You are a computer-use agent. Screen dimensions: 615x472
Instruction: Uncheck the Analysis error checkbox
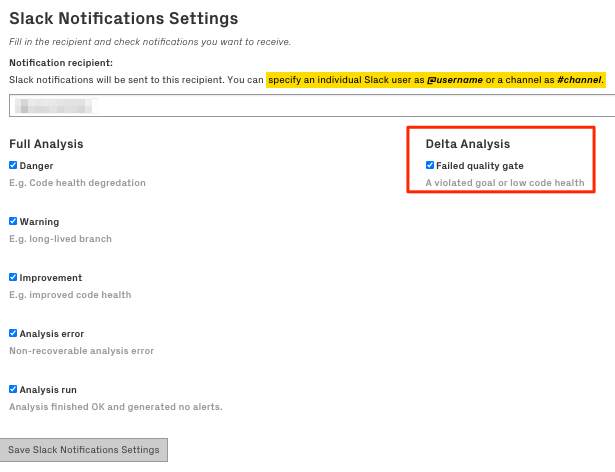tap(13, 333)
